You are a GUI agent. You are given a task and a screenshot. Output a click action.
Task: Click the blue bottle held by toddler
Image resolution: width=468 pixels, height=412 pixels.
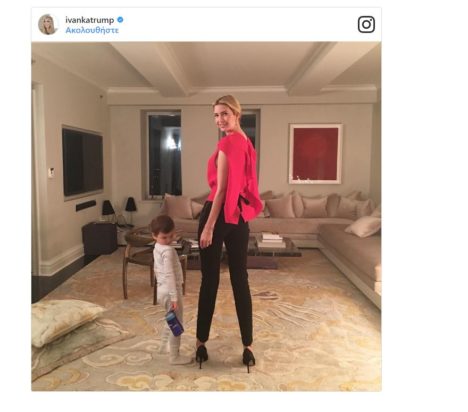click(x=175, y=323)
